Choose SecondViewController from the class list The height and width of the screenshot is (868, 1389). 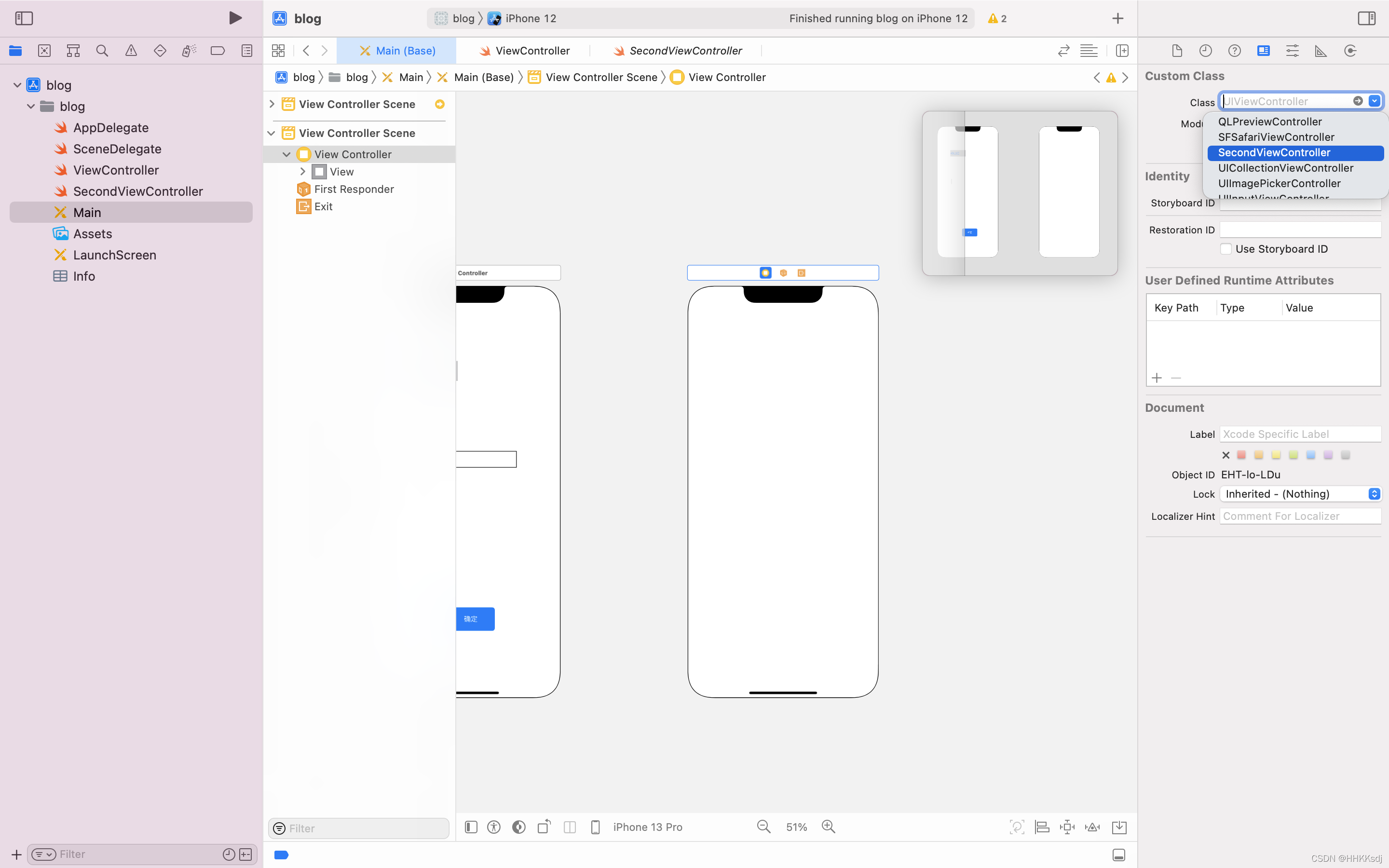(1295, 153)
